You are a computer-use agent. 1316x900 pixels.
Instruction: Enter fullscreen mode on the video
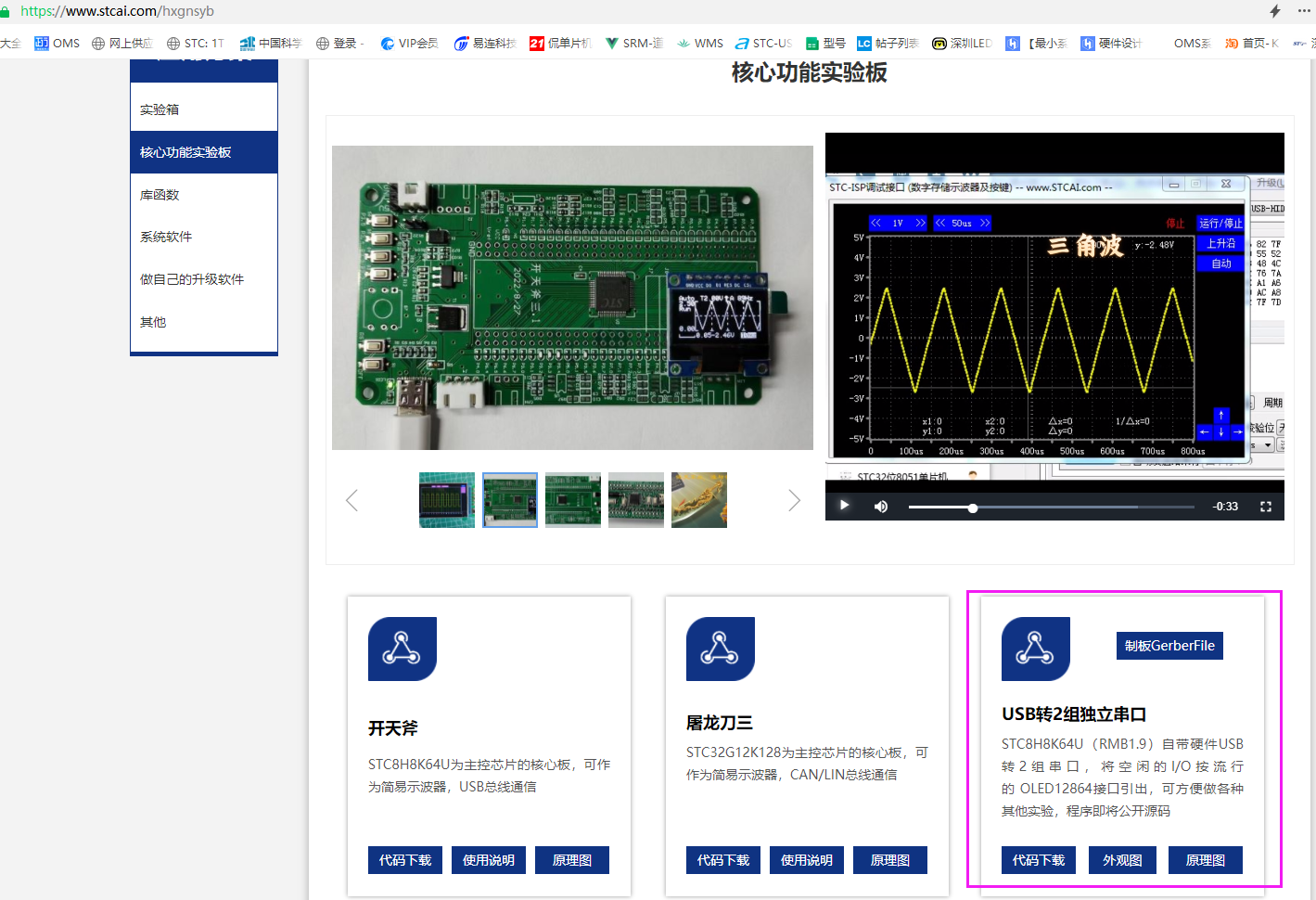coord(1266,507)
